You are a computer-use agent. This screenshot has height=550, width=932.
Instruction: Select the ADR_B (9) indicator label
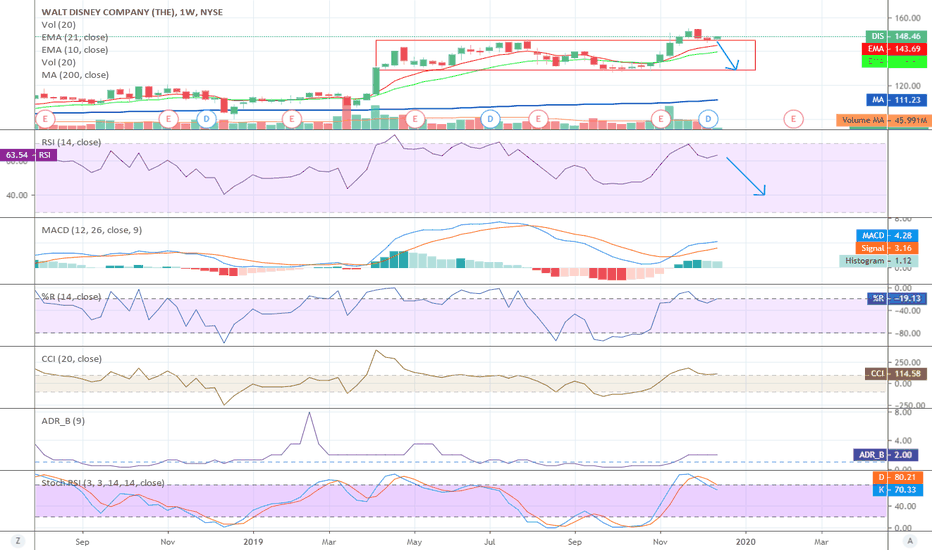click(63, 421)
